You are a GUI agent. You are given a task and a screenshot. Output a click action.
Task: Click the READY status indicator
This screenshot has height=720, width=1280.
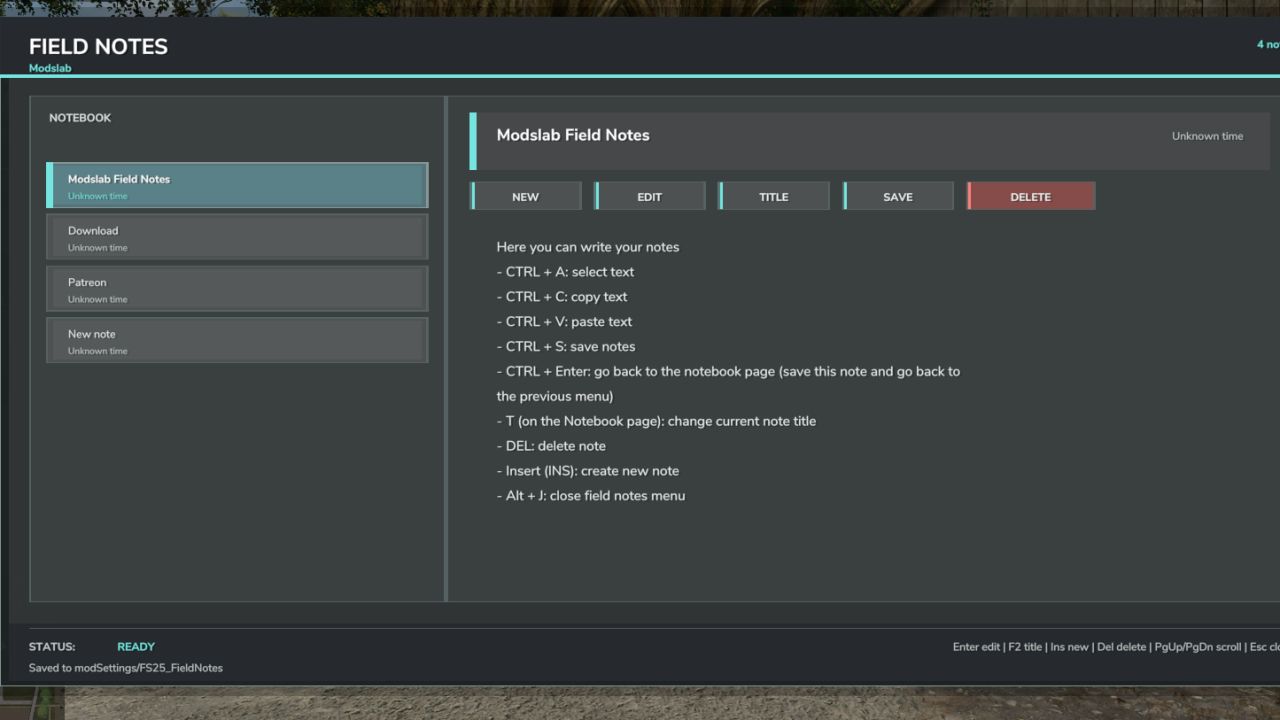[x=136, y=647]
